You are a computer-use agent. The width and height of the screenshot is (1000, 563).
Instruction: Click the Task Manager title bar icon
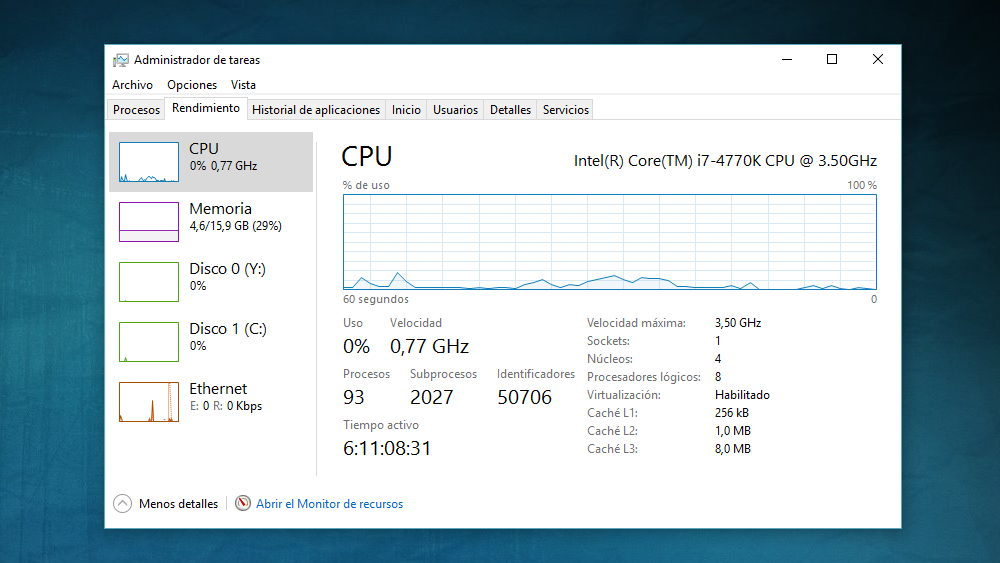(x=121, y=60)
